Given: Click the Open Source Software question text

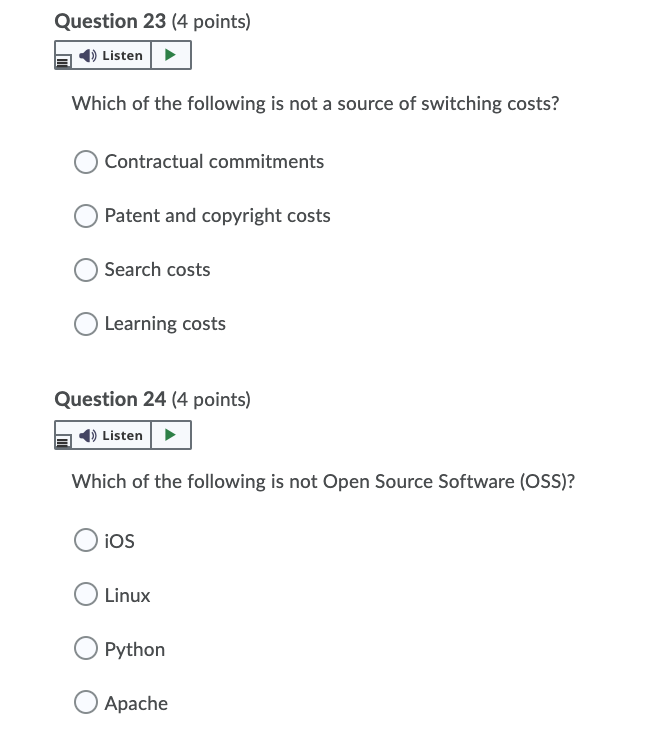Looking at the screenshot, I should click(x=323, y=482).
